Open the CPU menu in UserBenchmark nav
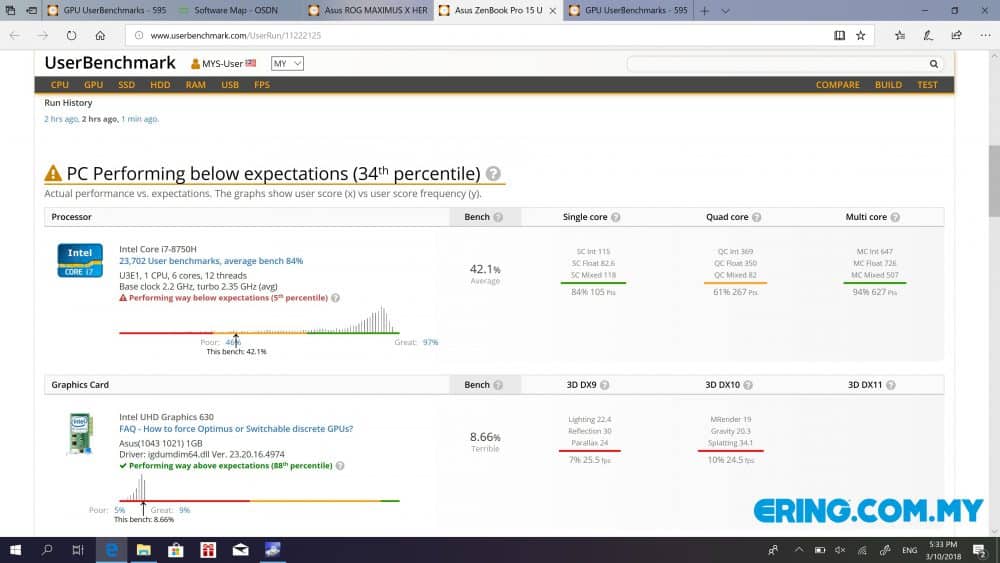Screen dimensions: 1000x563 [59, 85]
